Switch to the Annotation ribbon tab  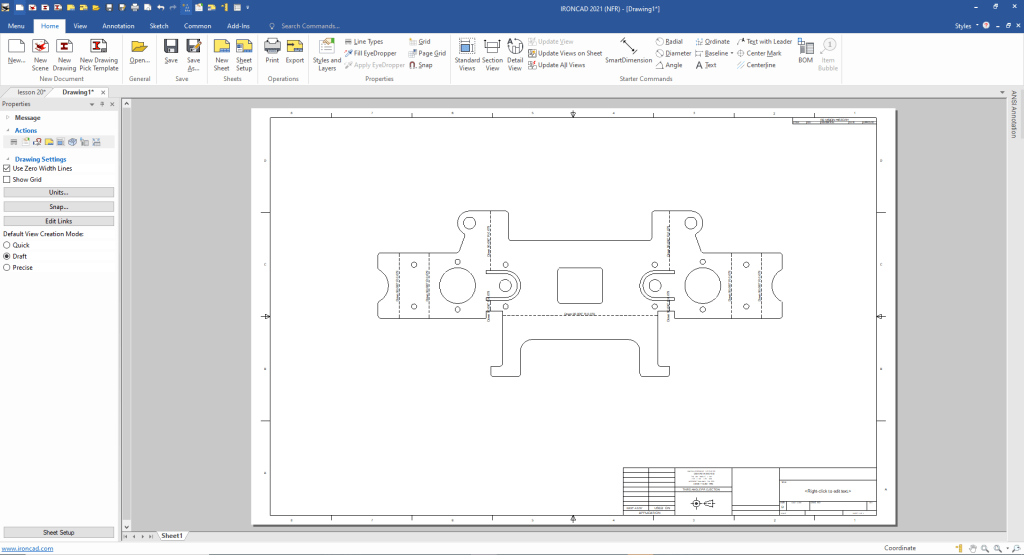pyautogui.click(x=118, y=25)
